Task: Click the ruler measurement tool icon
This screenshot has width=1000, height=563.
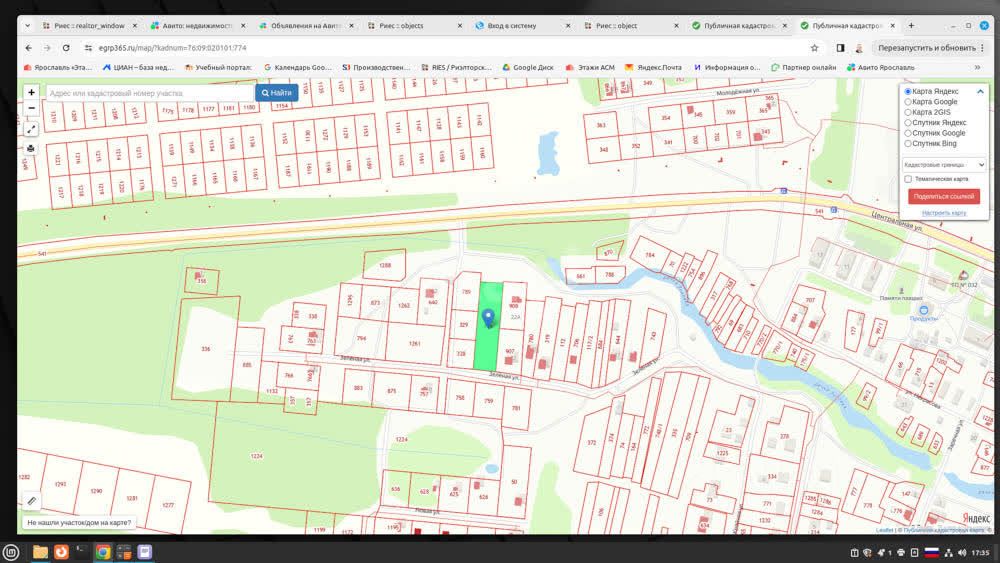Action: pos(31,500)
